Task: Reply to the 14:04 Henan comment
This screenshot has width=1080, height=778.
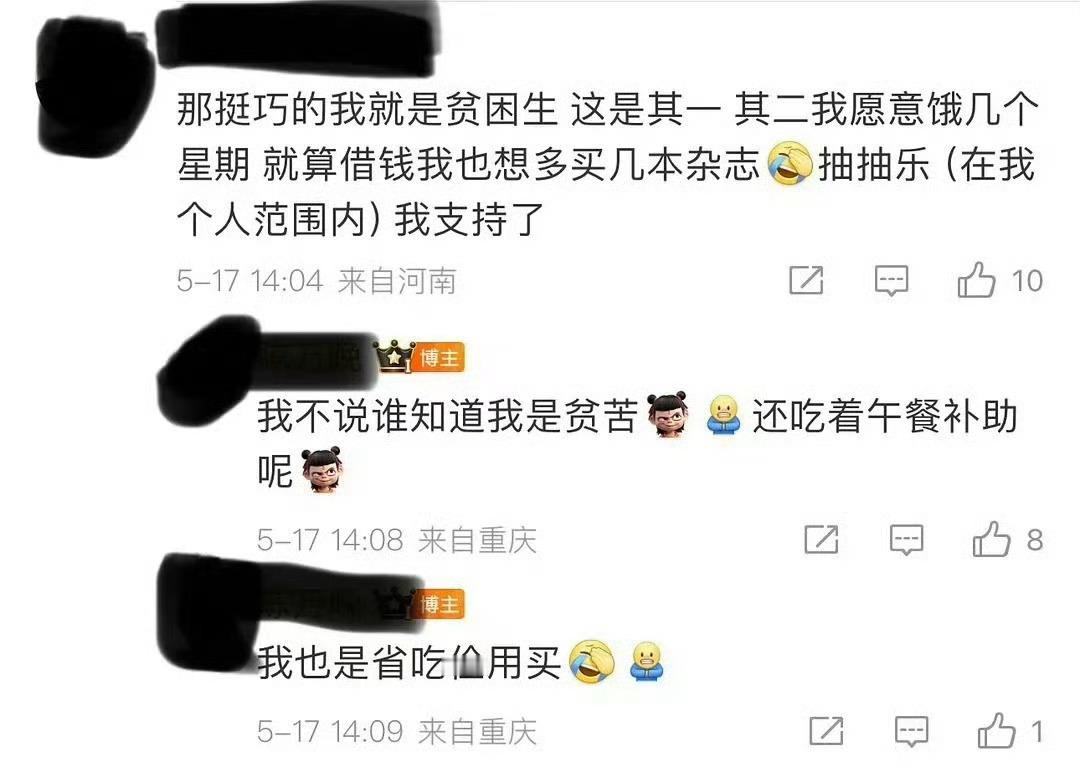Action: (891, 281)
